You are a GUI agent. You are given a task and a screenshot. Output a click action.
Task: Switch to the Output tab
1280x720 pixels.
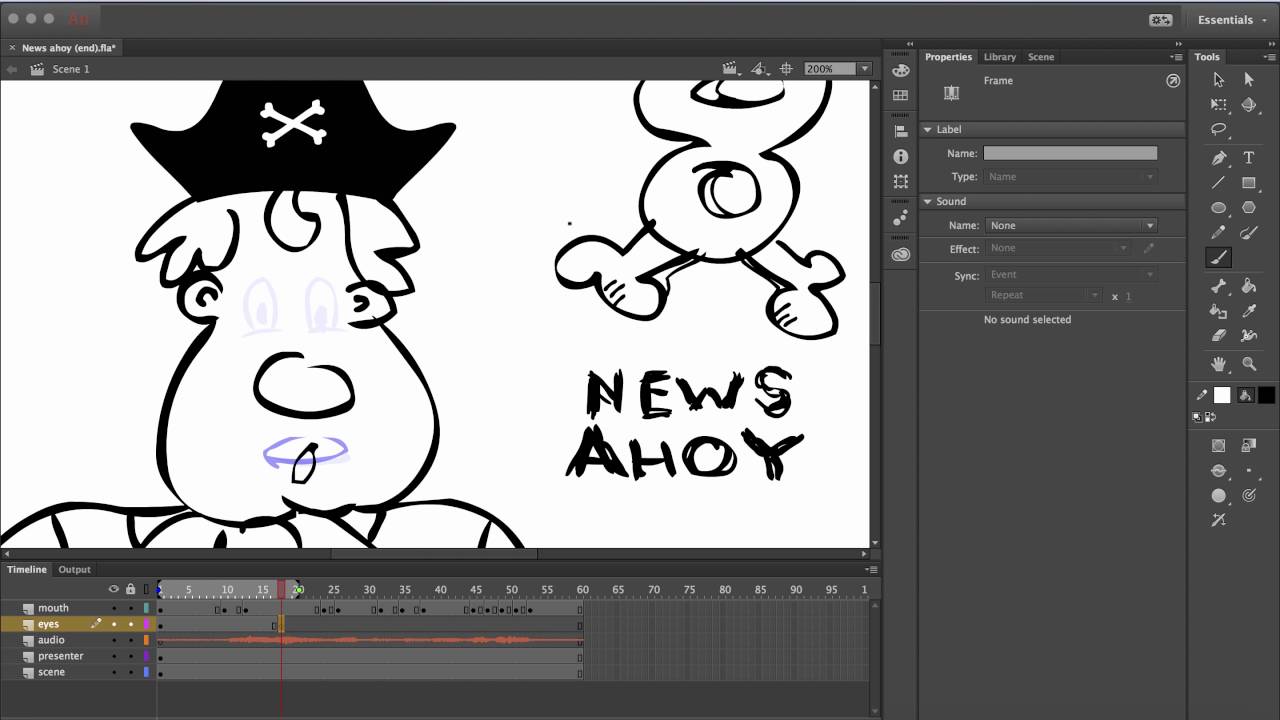point(74,569)
